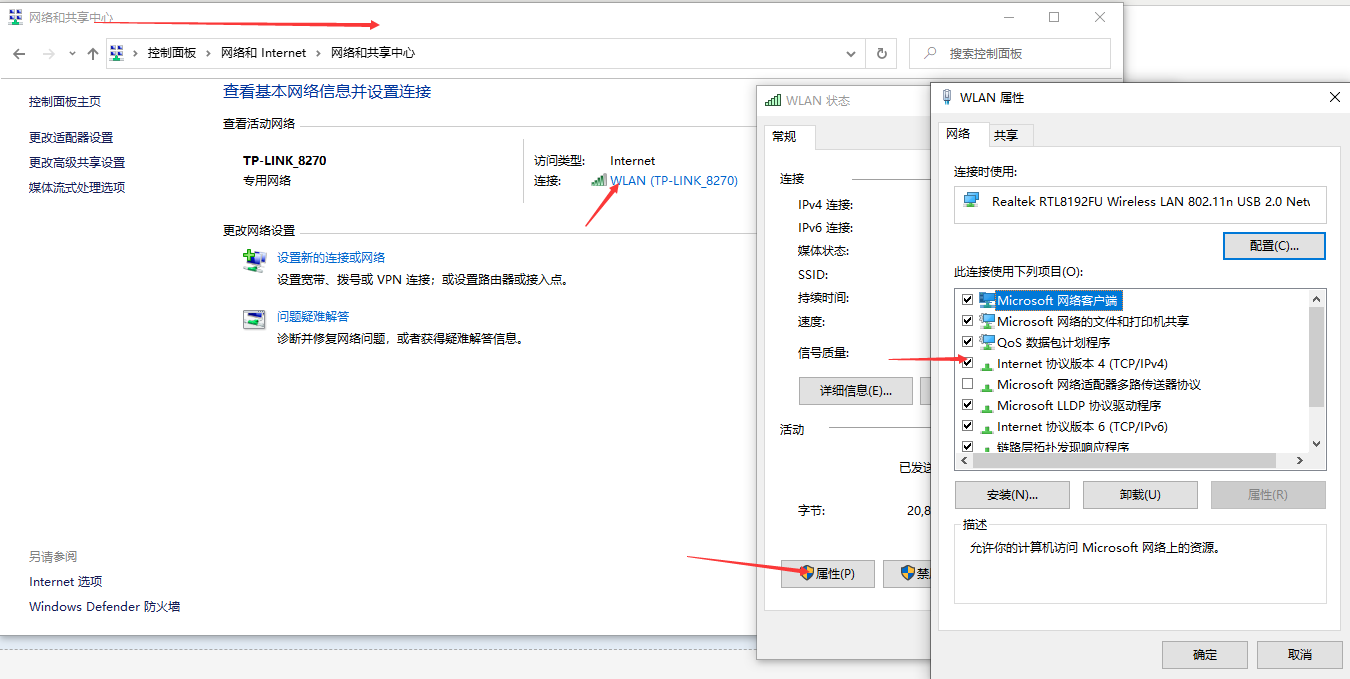Image resolution: width=1350 pixels, height=679 pixels.
Task: Click 配置(C)... button
Action: click(x=1274, y=246)
